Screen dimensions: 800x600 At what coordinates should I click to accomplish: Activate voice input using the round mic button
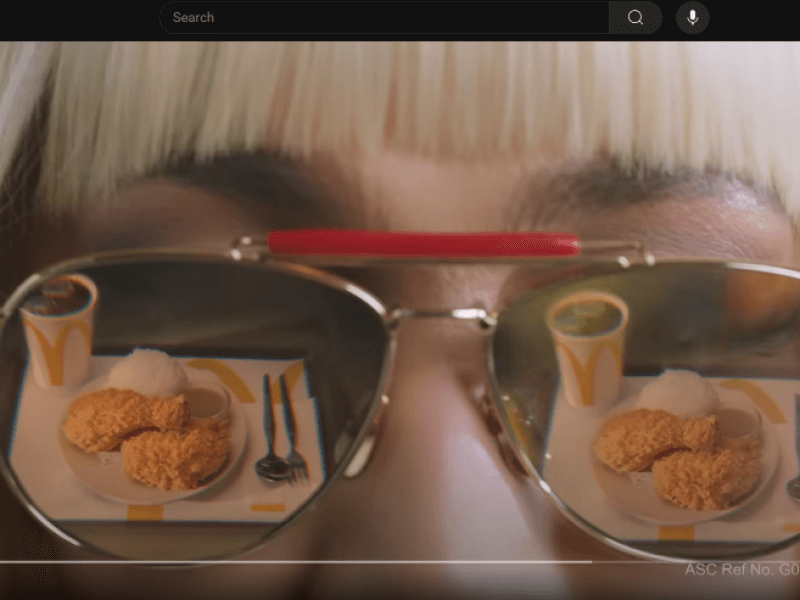[693, 17]
